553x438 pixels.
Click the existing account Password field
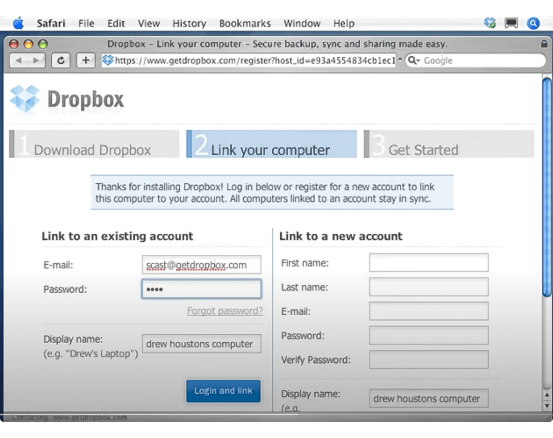202,289
